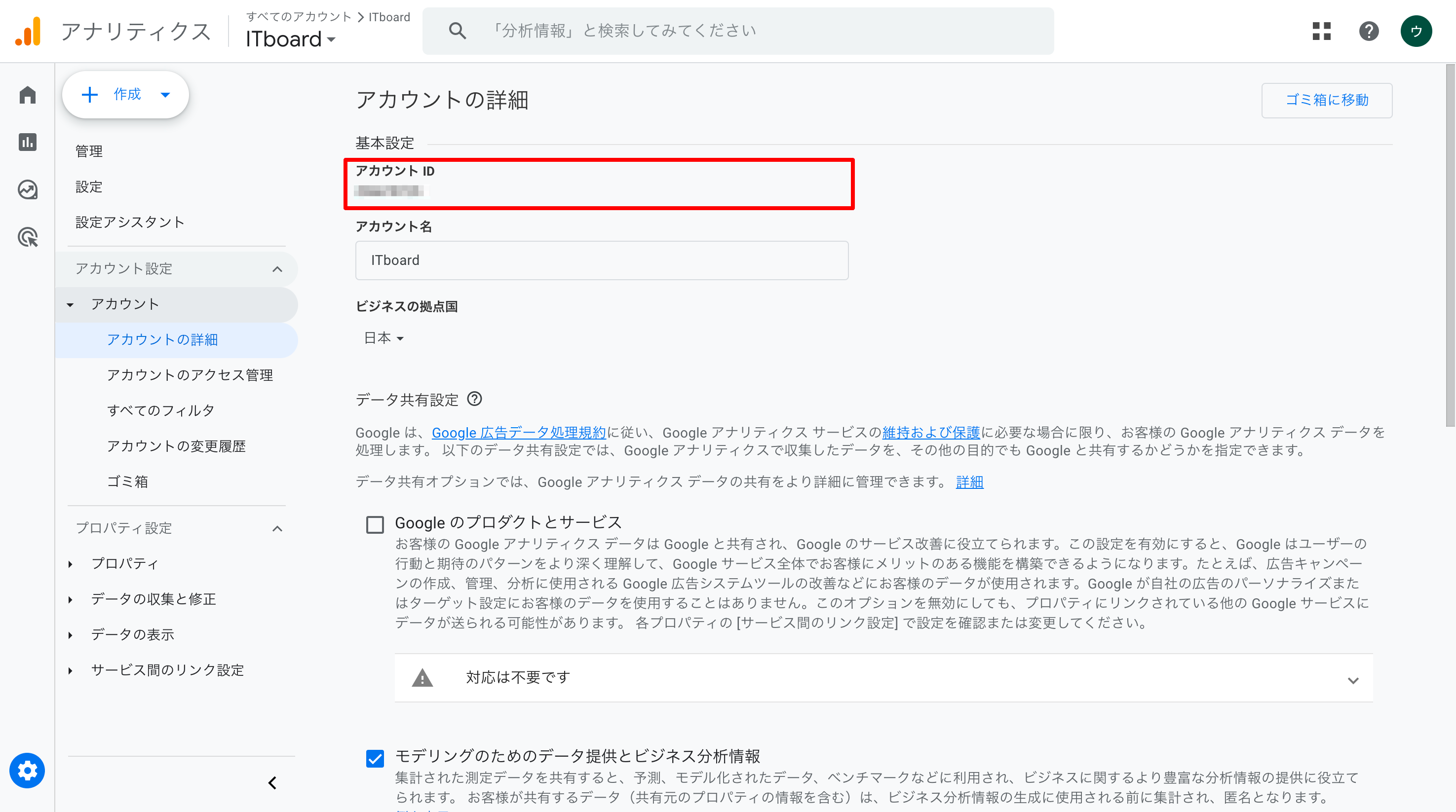Open the 日本 country dropdown
Image resolution: width=1456 pixels, height=812 pixels.
[x=384, y=338]
